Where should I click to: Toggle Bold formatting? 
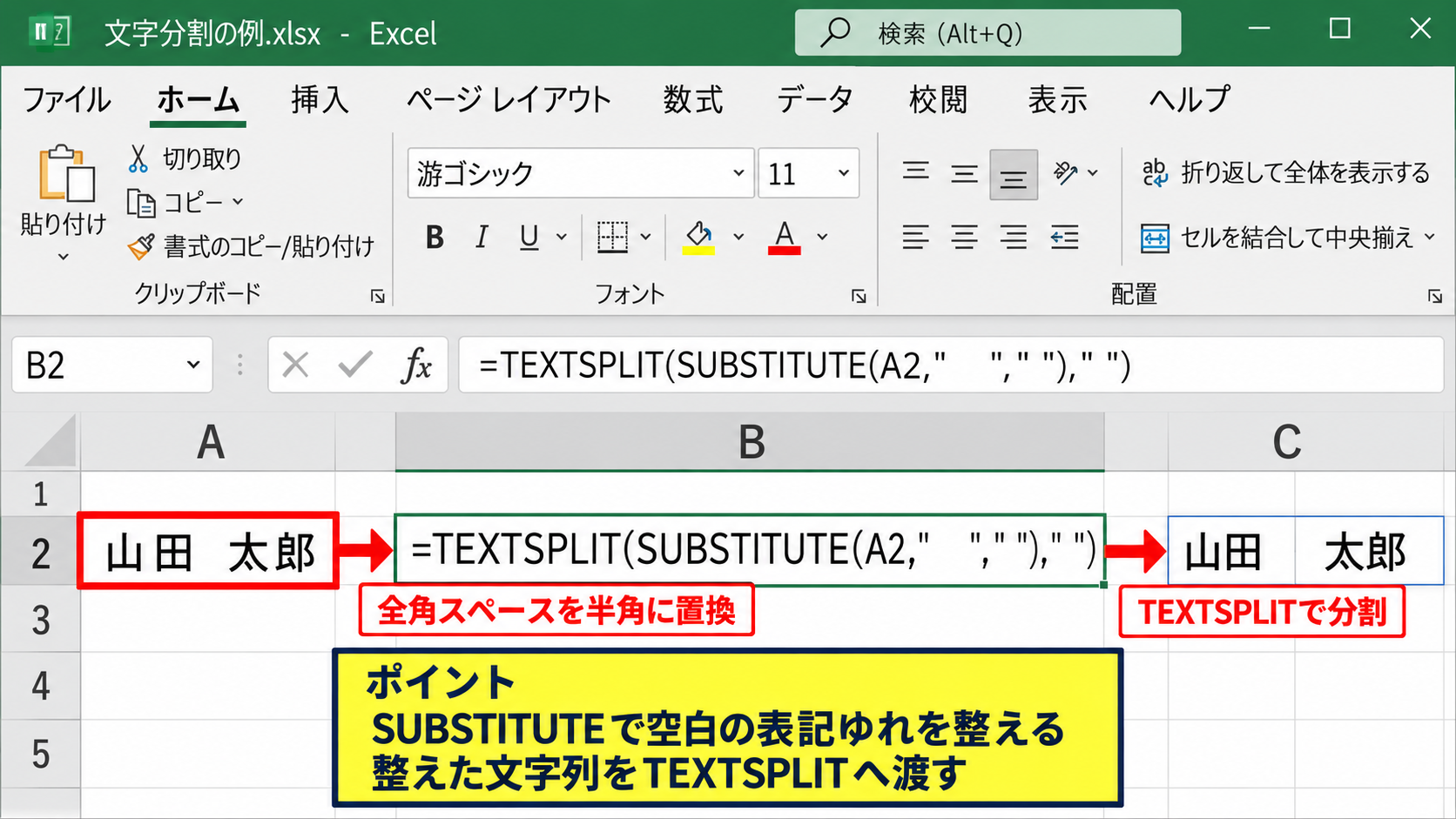coord(435,237)
